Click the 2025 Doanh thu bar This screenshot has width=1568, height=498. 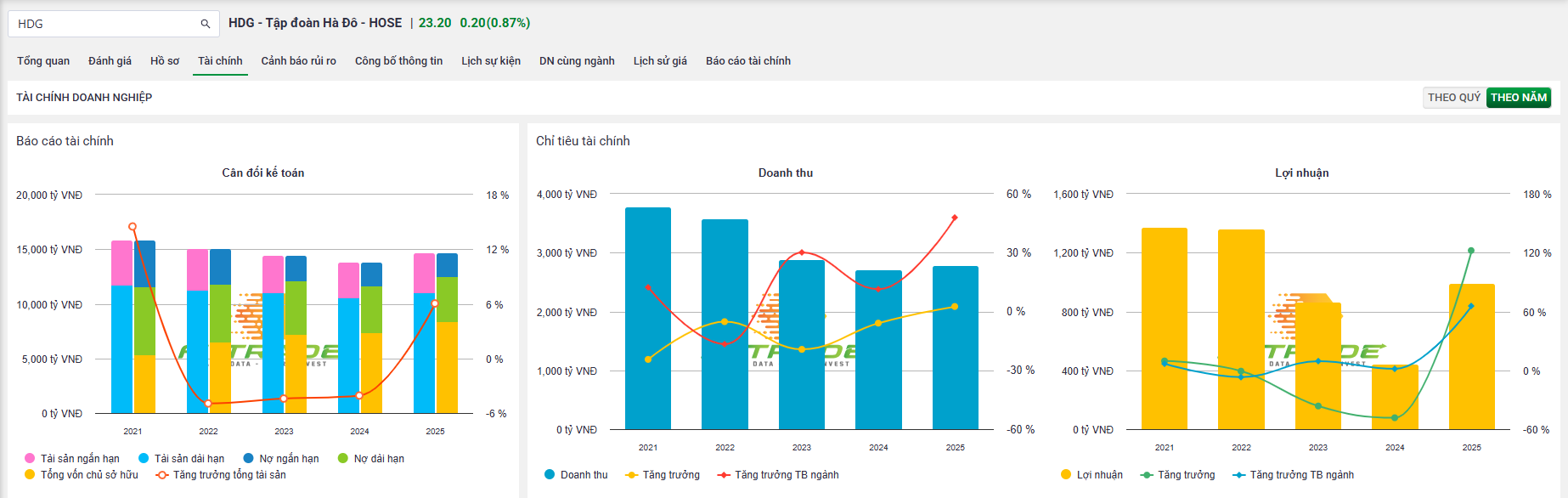956,348
